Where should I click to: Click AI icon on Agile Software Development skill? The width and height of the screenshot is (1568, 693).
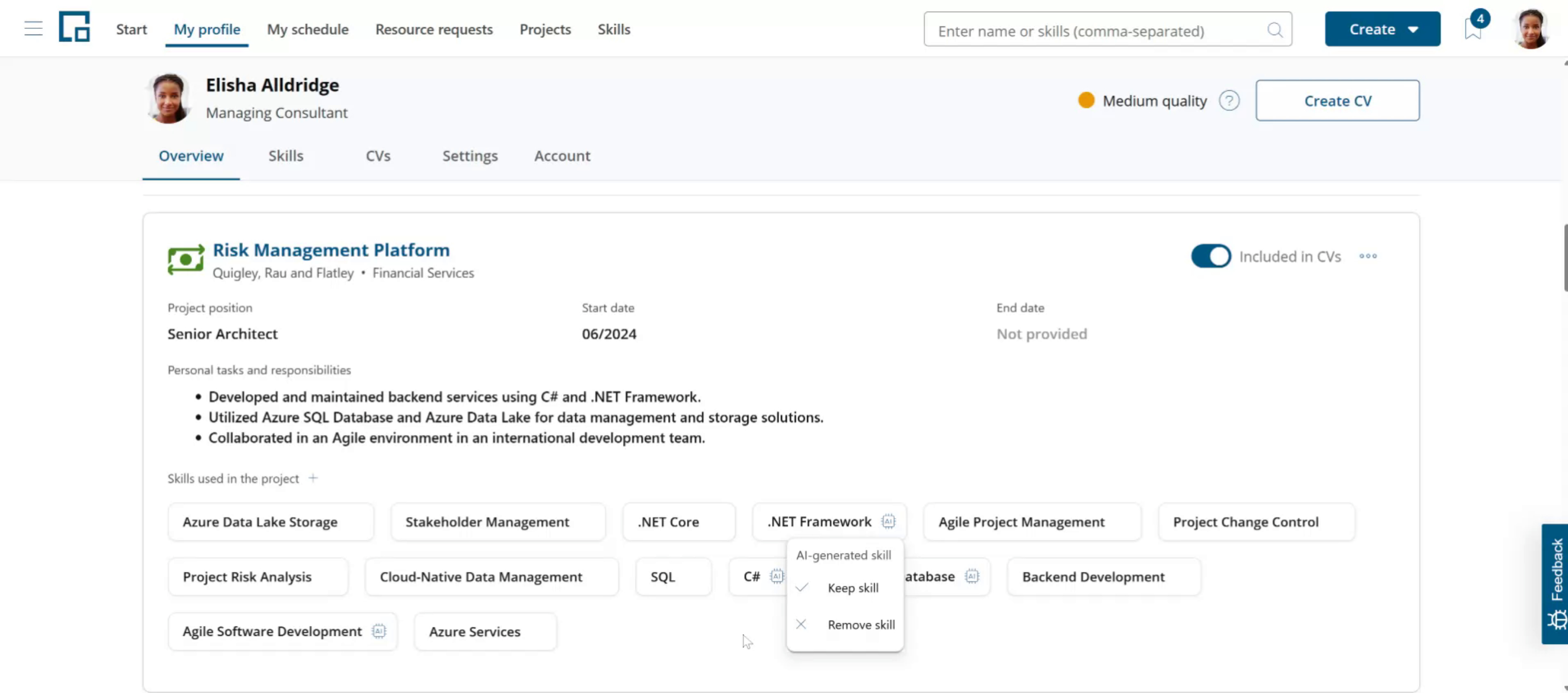coord(378,631)
